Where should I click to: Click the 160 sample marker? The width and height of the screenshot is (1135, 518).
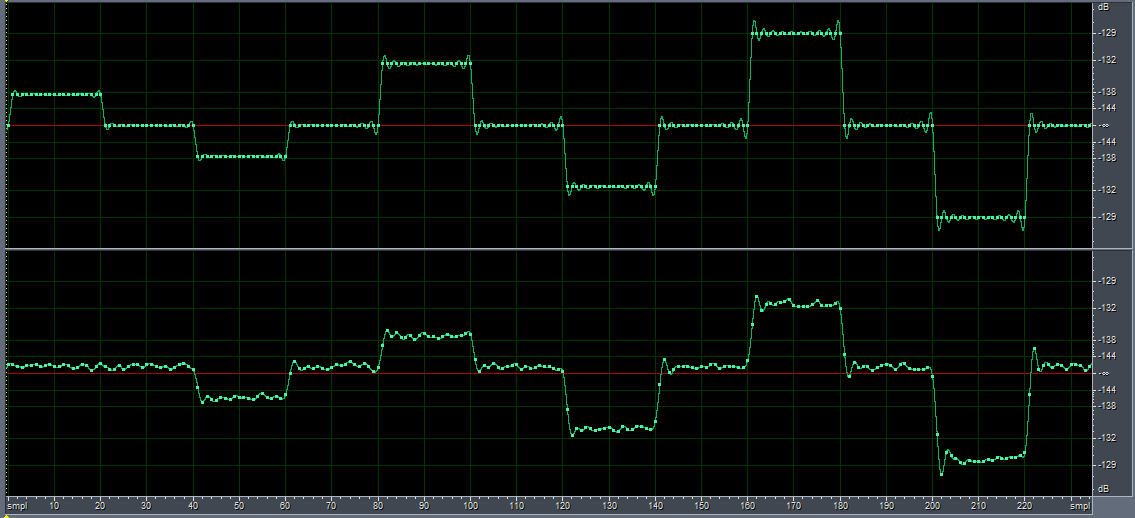pyautogui.click(x=748, y=506)
